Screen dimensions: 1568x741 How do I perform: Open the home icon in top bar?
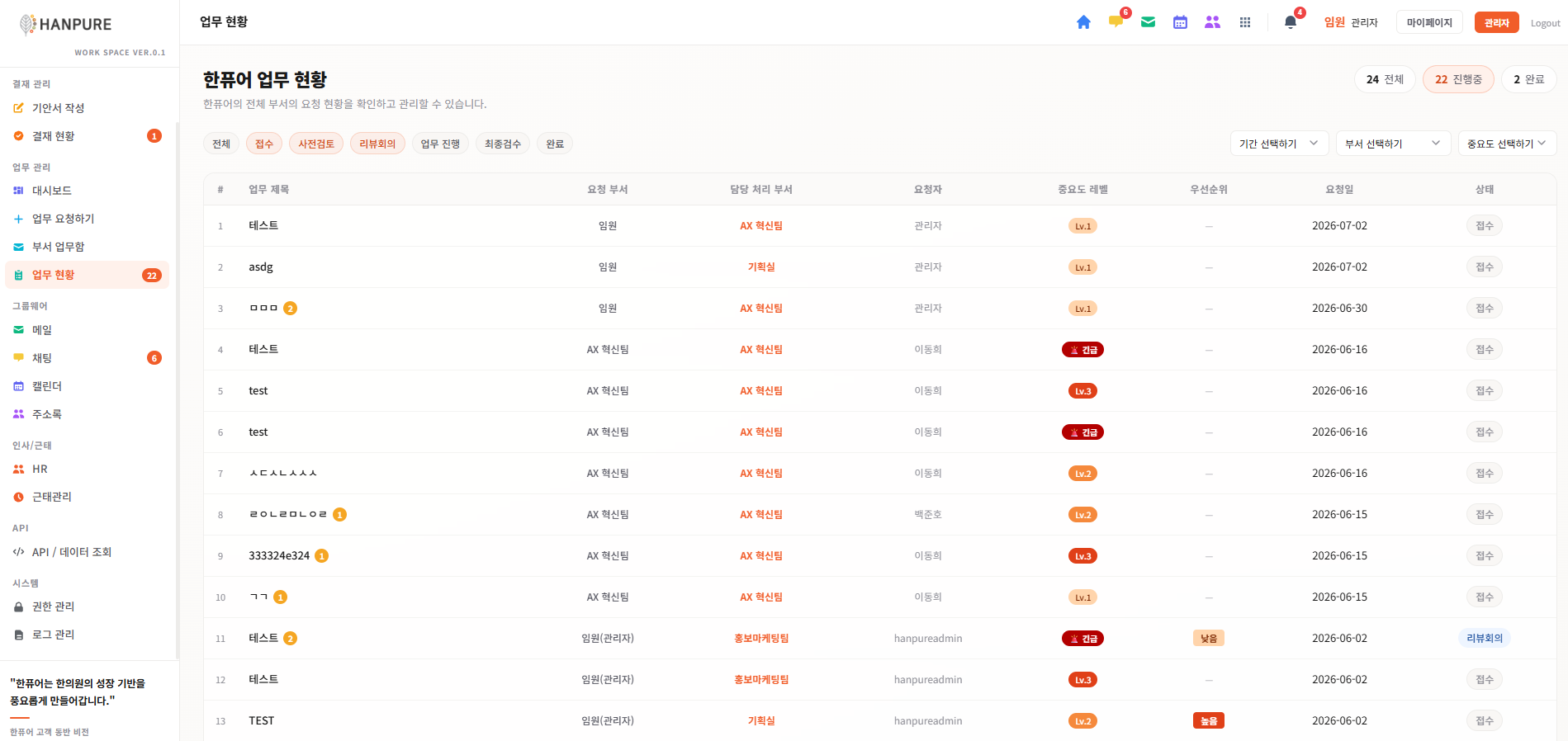1083,22
